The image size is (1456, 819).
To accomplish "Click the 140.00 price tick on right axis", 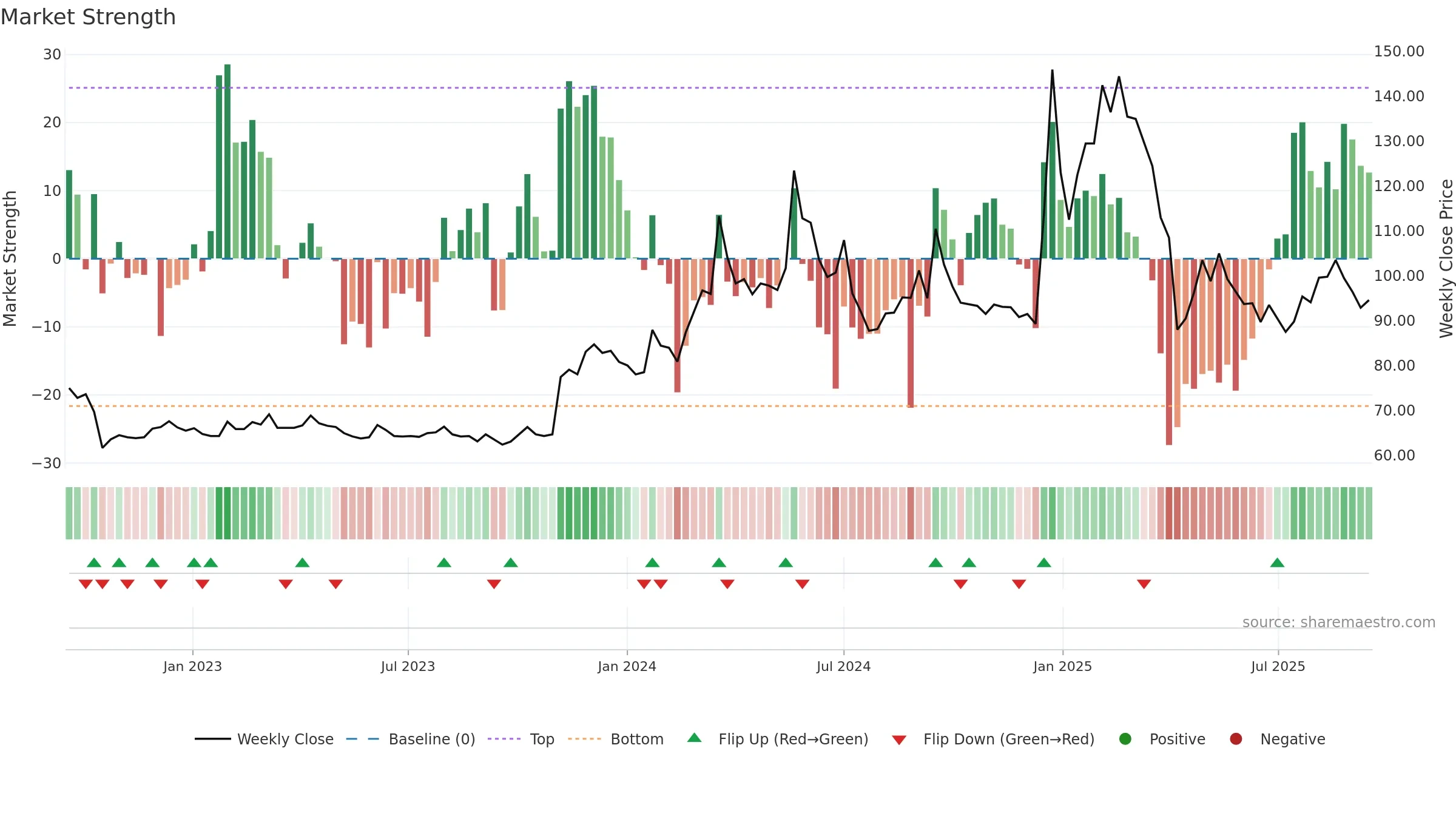I will [1399, 96].
